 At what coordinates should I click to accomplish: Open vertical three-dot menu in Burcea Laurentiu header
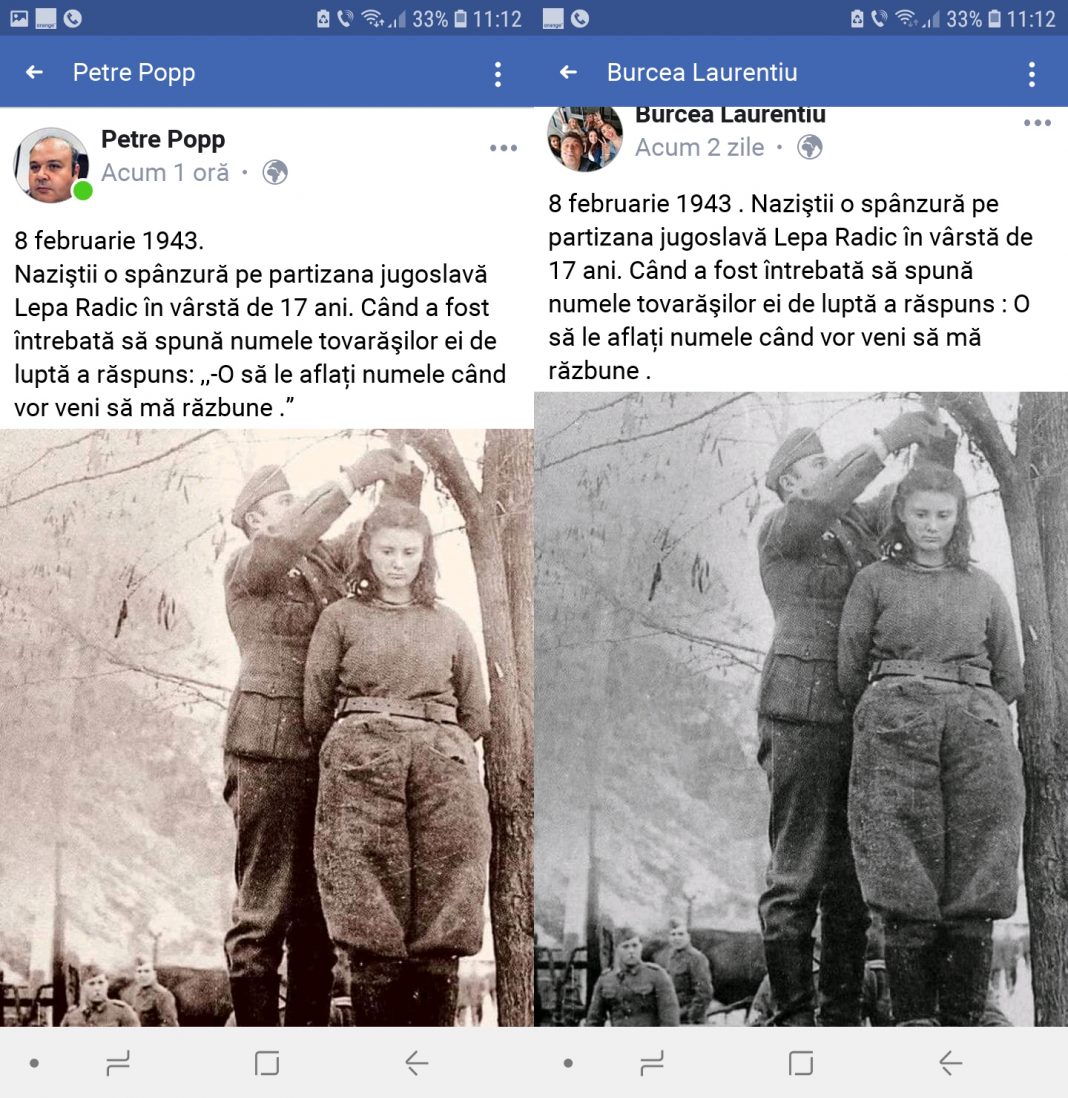[1032, 74]
